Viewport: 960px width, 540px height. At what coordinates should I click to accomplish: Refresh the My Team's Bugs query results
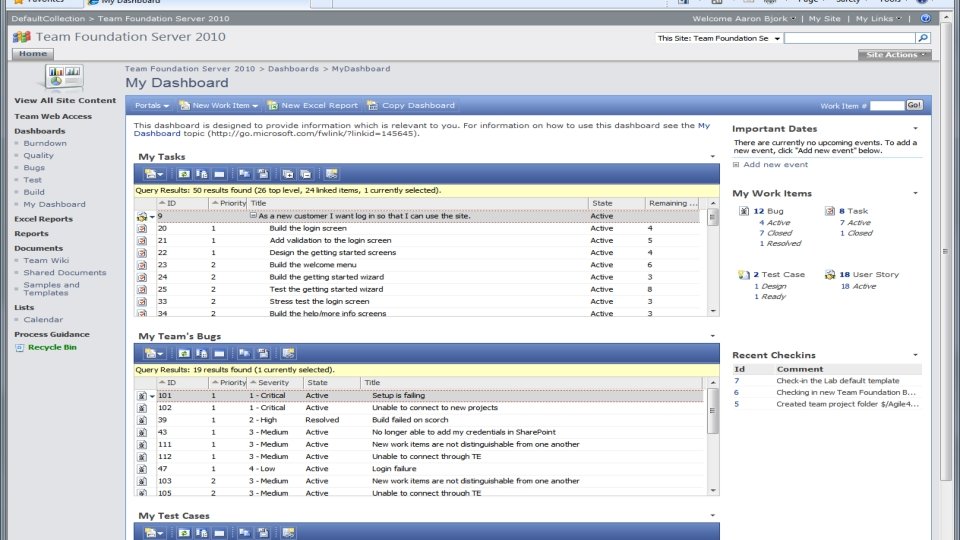[184, 354]
